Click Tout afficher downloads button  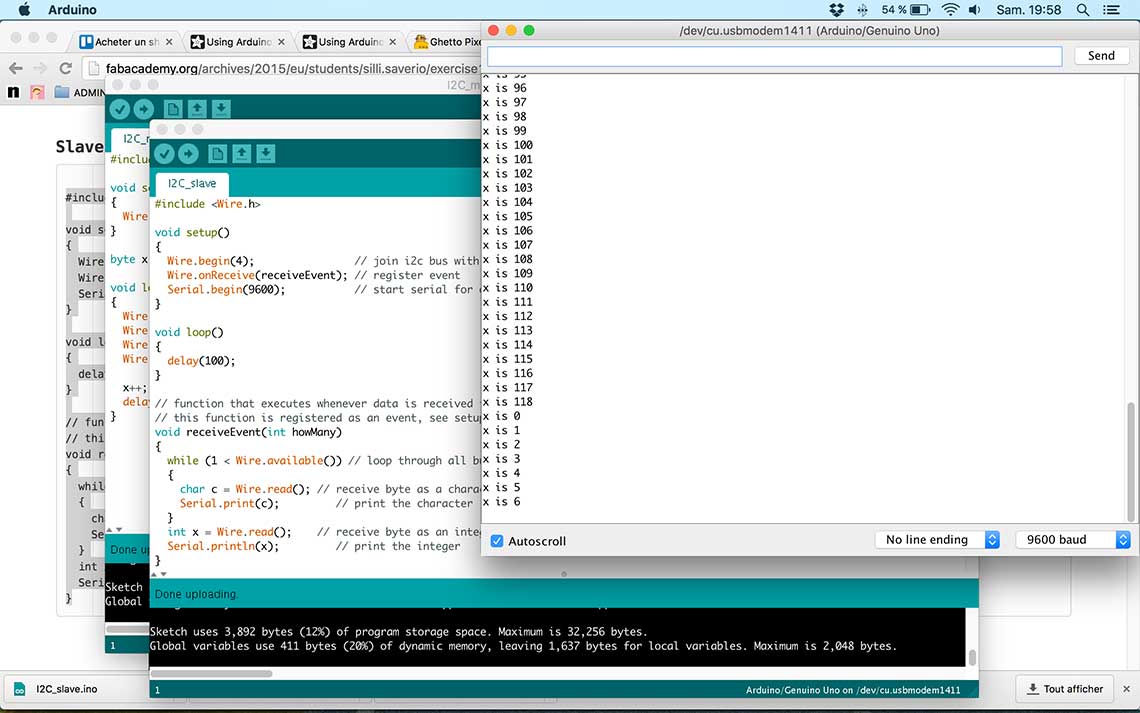coord(1064,688)
